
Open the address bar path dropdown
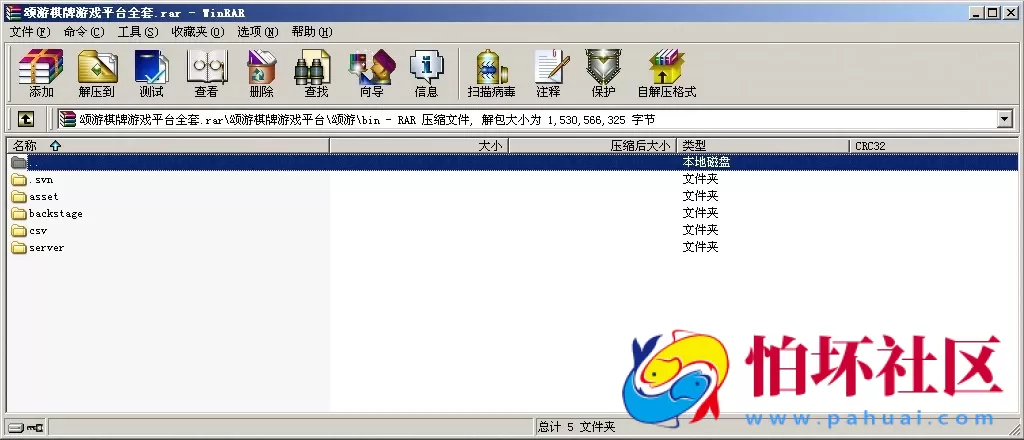click(x=1004, y=119)
